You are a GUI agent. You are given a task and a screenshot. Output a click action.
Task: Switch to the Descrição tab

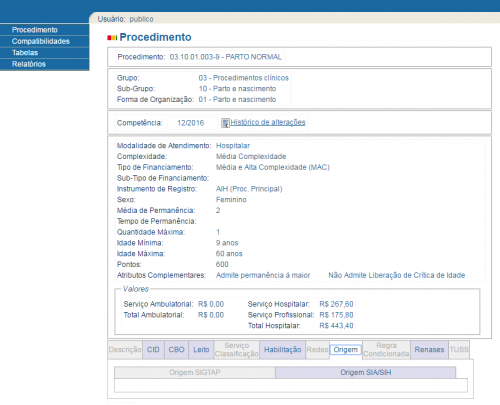125,350
